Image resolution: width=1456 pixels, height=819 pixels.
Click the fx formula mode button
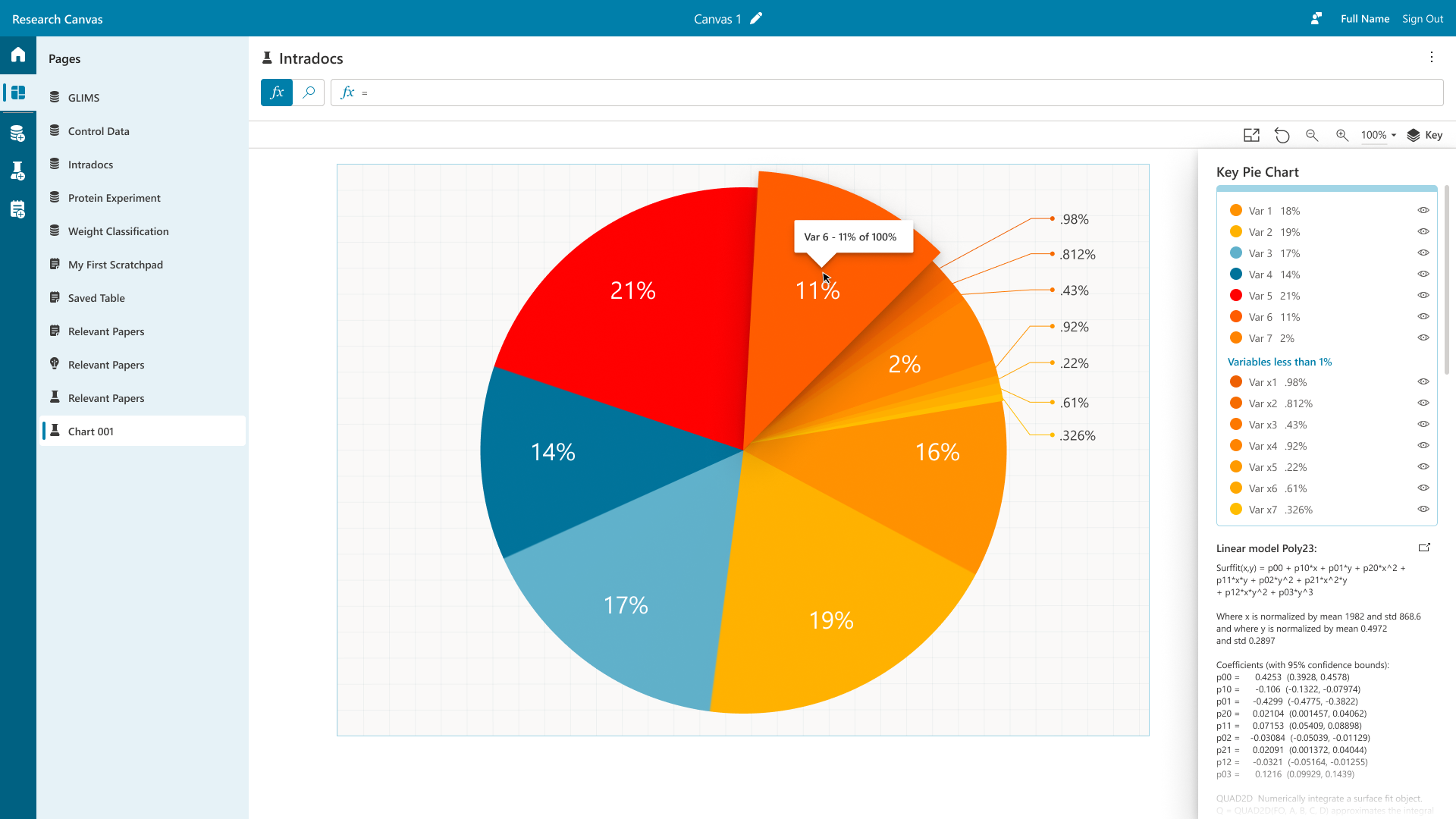277,93
